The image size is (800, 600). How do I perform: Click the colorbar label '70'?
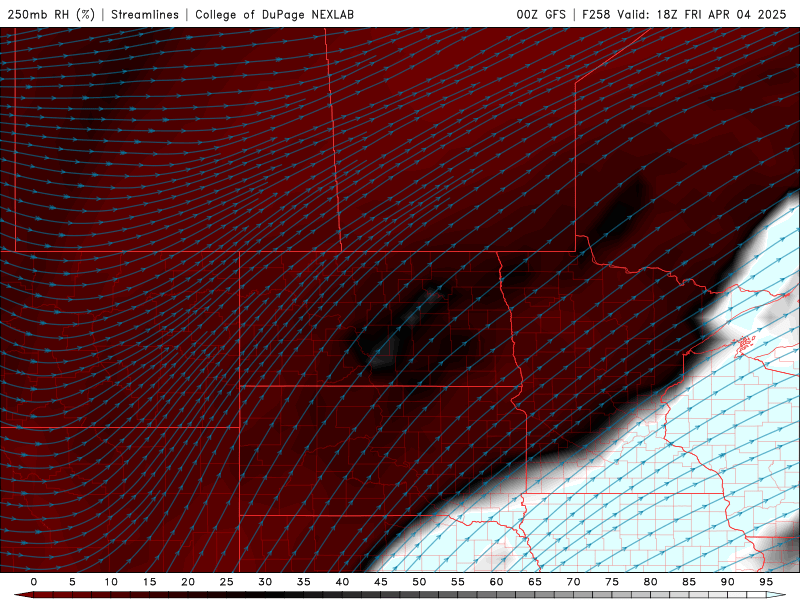pos(573,582)
